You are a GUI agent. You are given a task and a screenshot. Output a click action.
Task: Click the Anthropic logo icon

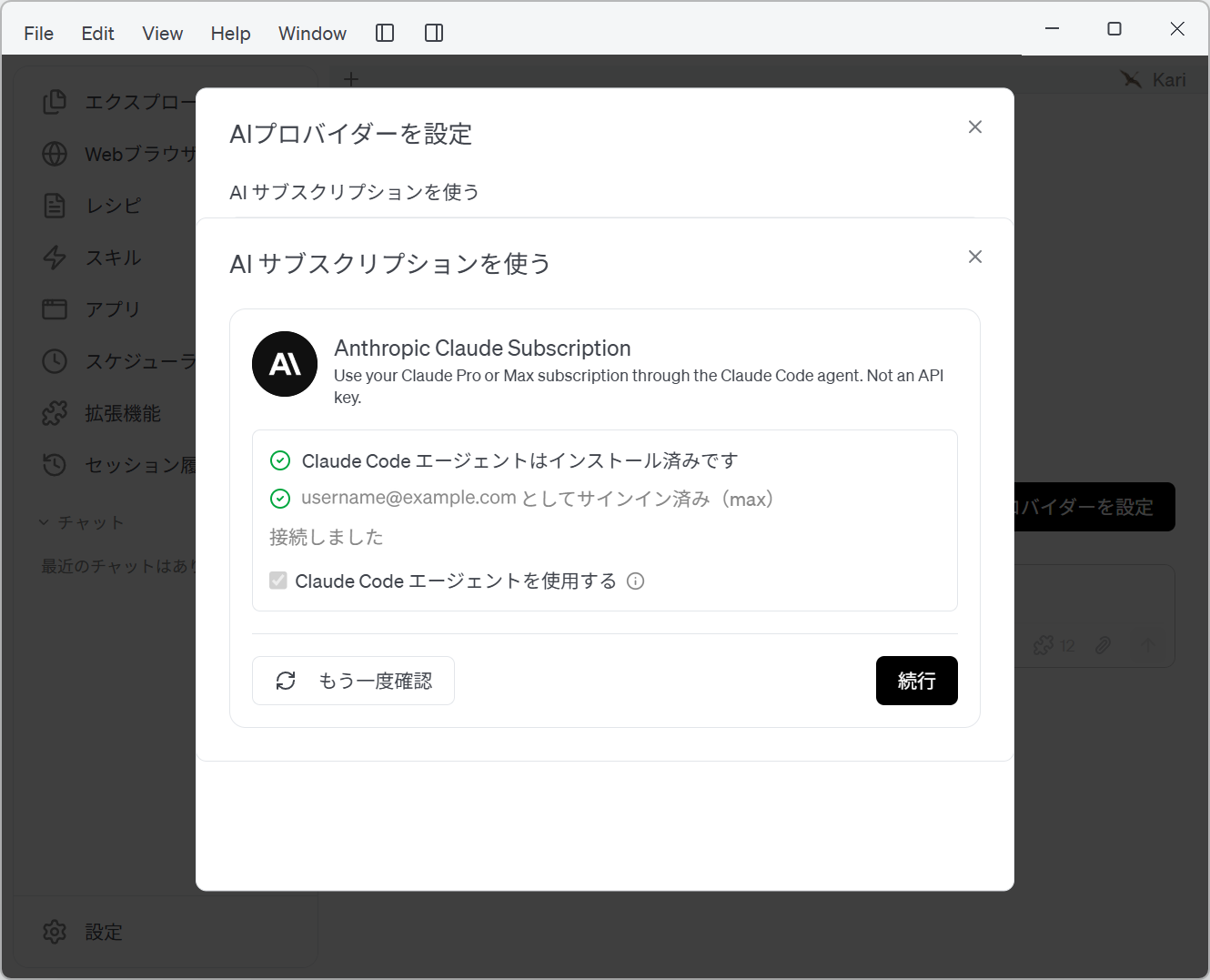(x=285, y=364)
